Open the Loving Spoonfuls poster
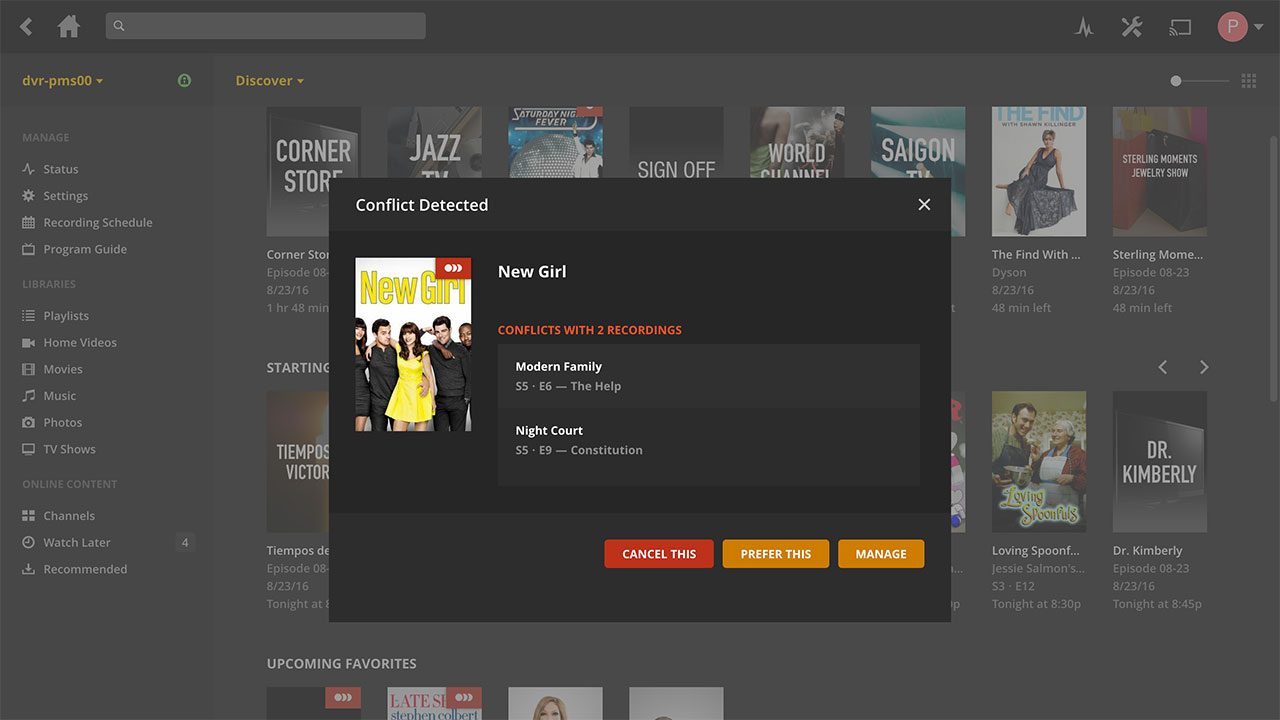1280x720 pixels. (x=1039, y=461)
